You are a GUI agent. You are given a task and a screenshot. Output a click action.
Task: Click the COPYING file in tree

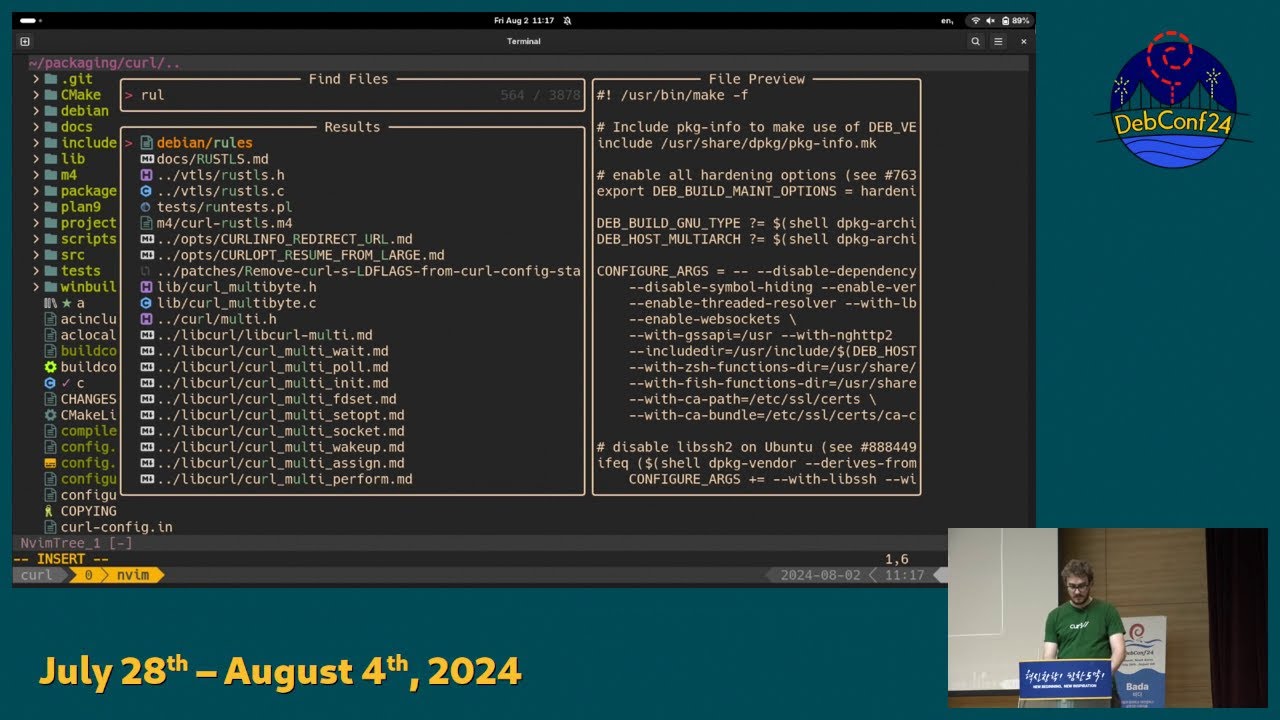[88, 511]
